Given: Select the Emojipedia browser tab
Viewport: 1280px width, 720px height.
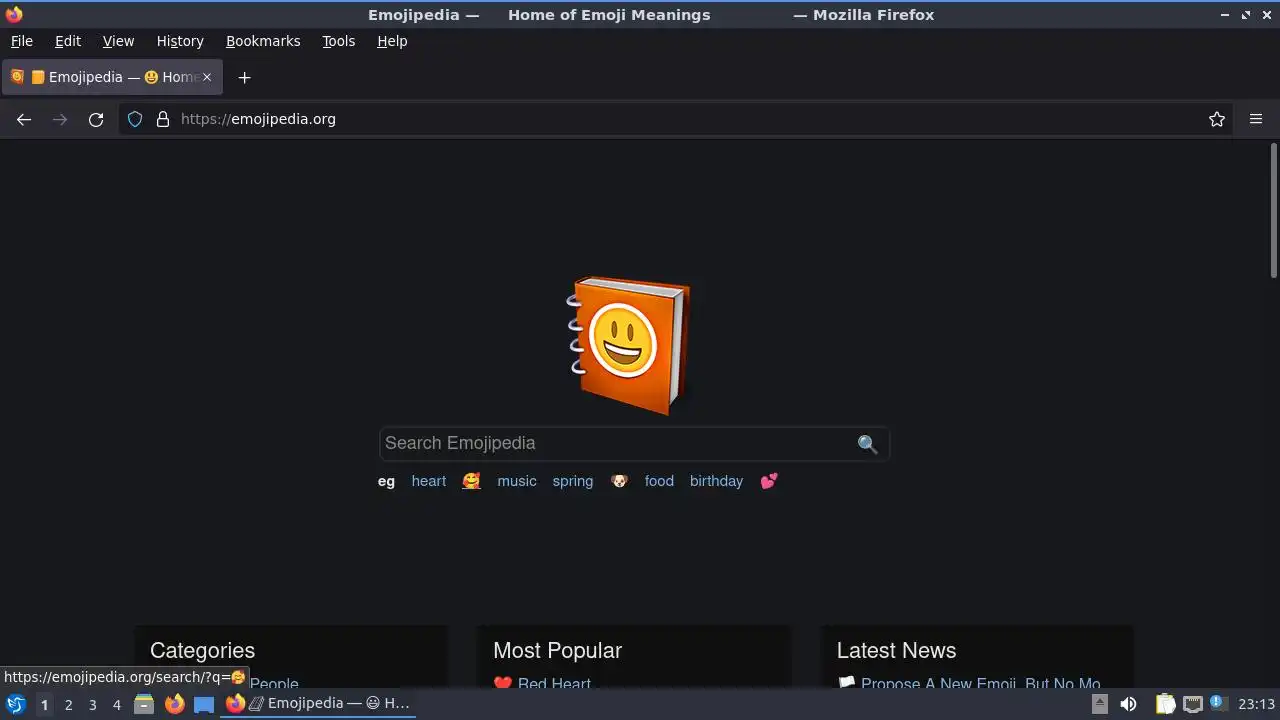Looking at the screenshot, I should pyautogui.click(x=112, y=77).
